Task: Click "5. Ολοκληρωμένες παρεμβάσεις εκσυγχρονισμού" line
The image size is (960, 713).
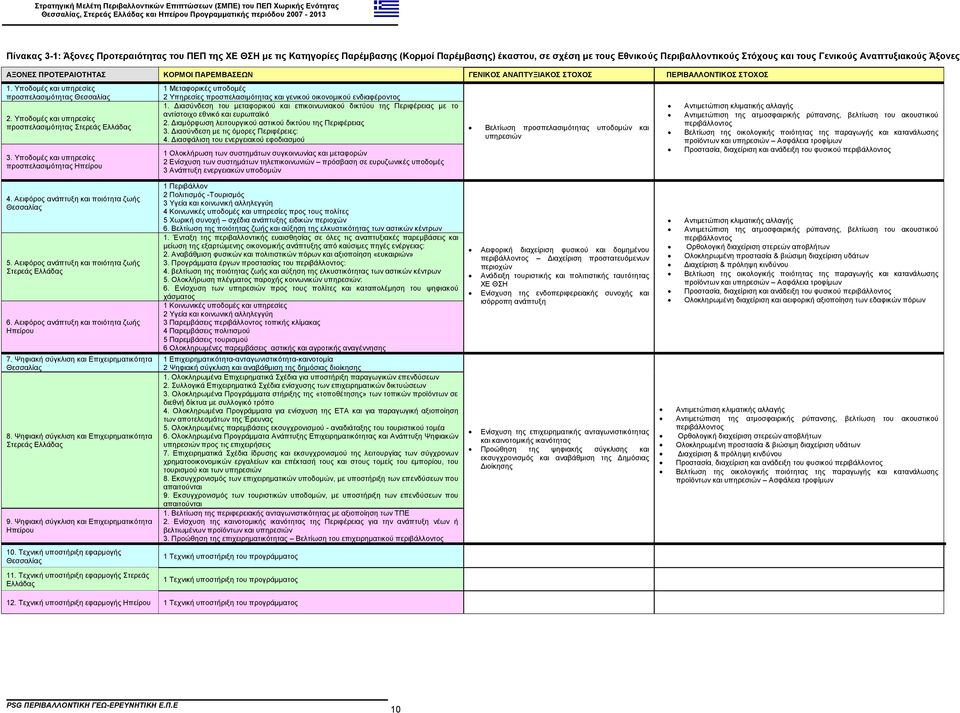Action: tap(304, 428)
